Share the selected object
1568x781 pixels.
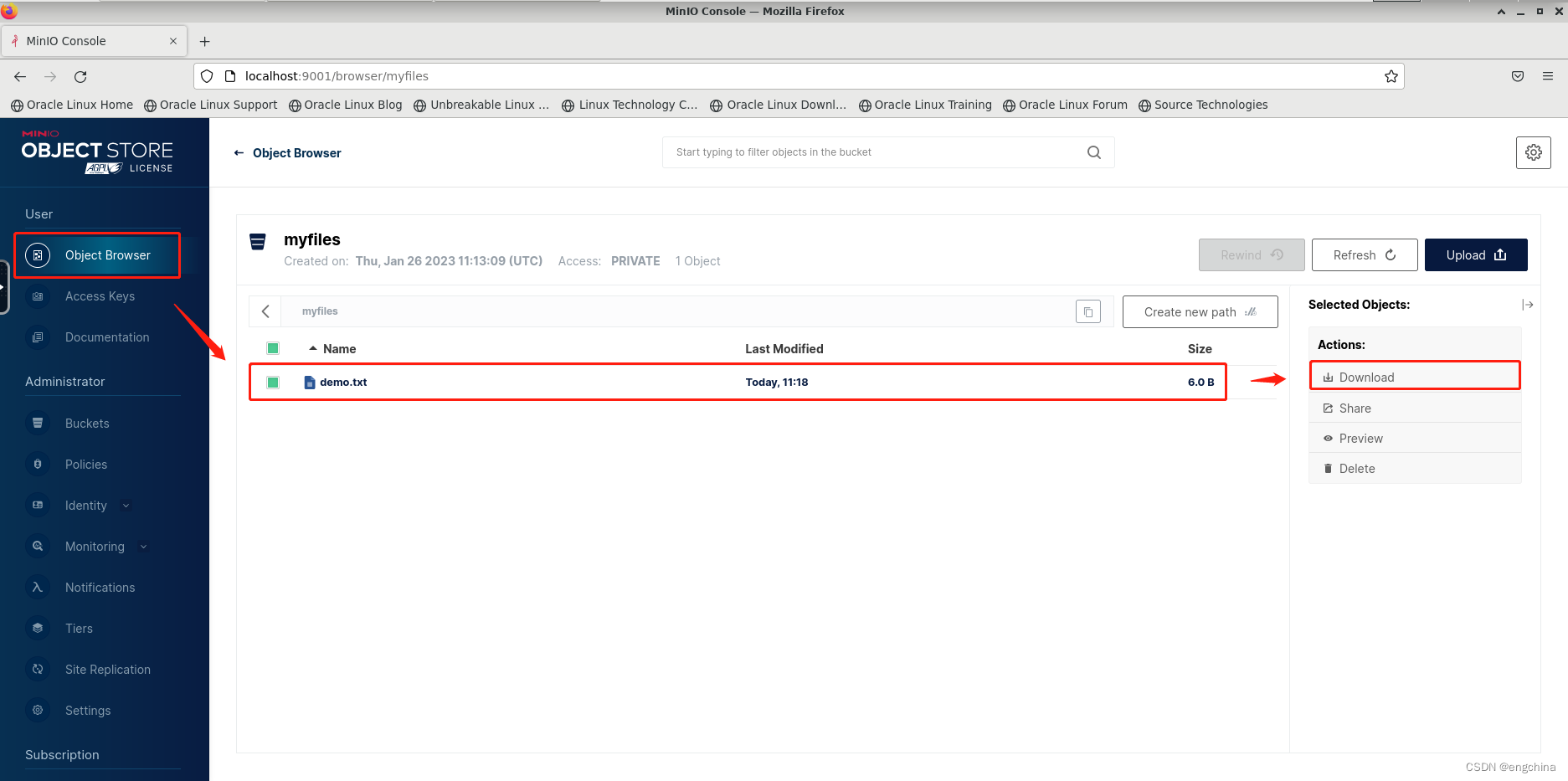1415,408
